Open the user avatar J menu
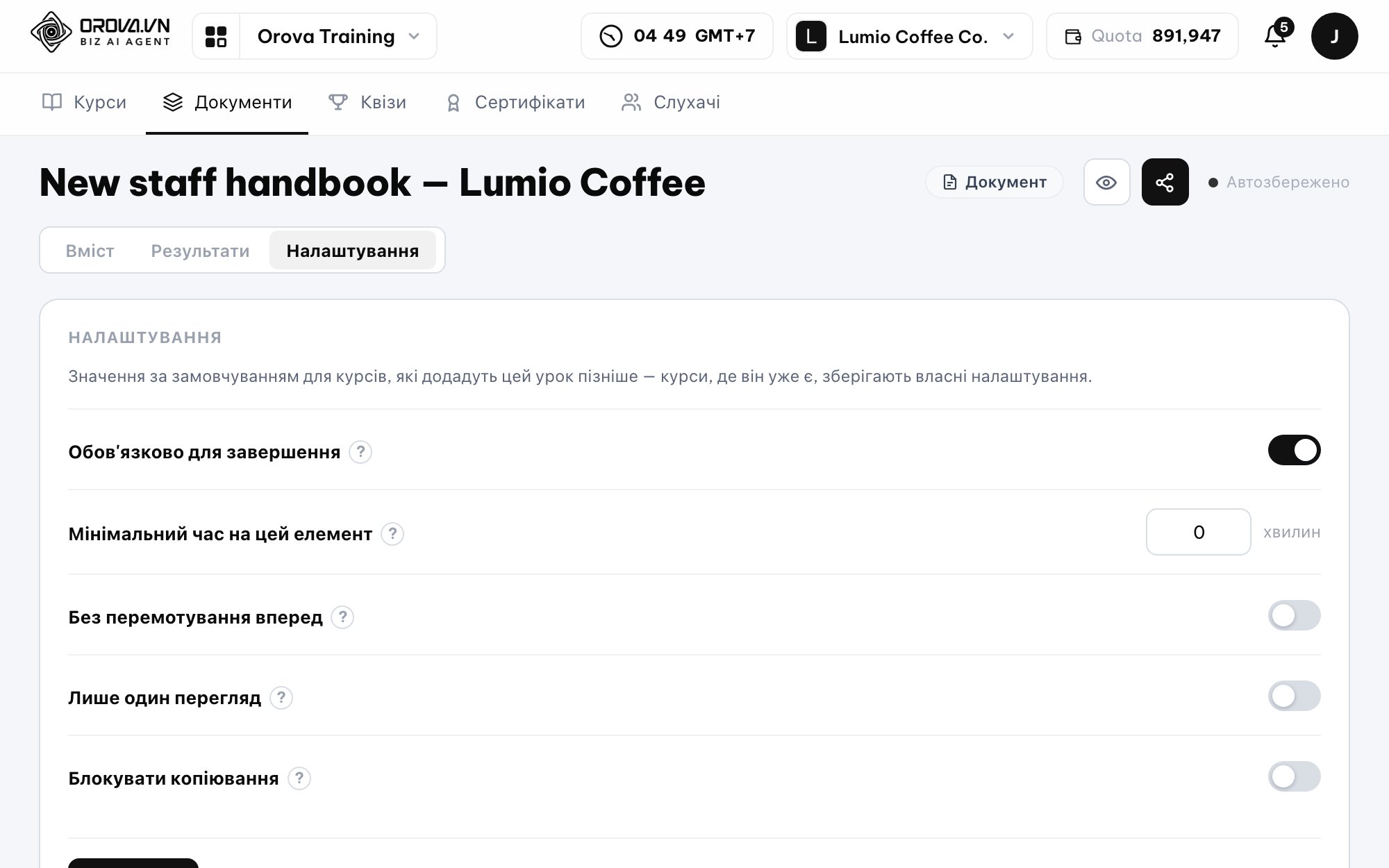1389x868 pixels. coord(1334,36)
